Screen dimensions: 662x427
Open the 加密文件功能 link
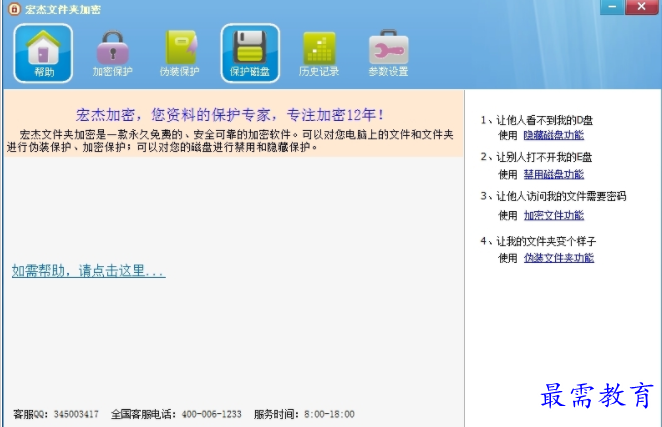(553, 215)
